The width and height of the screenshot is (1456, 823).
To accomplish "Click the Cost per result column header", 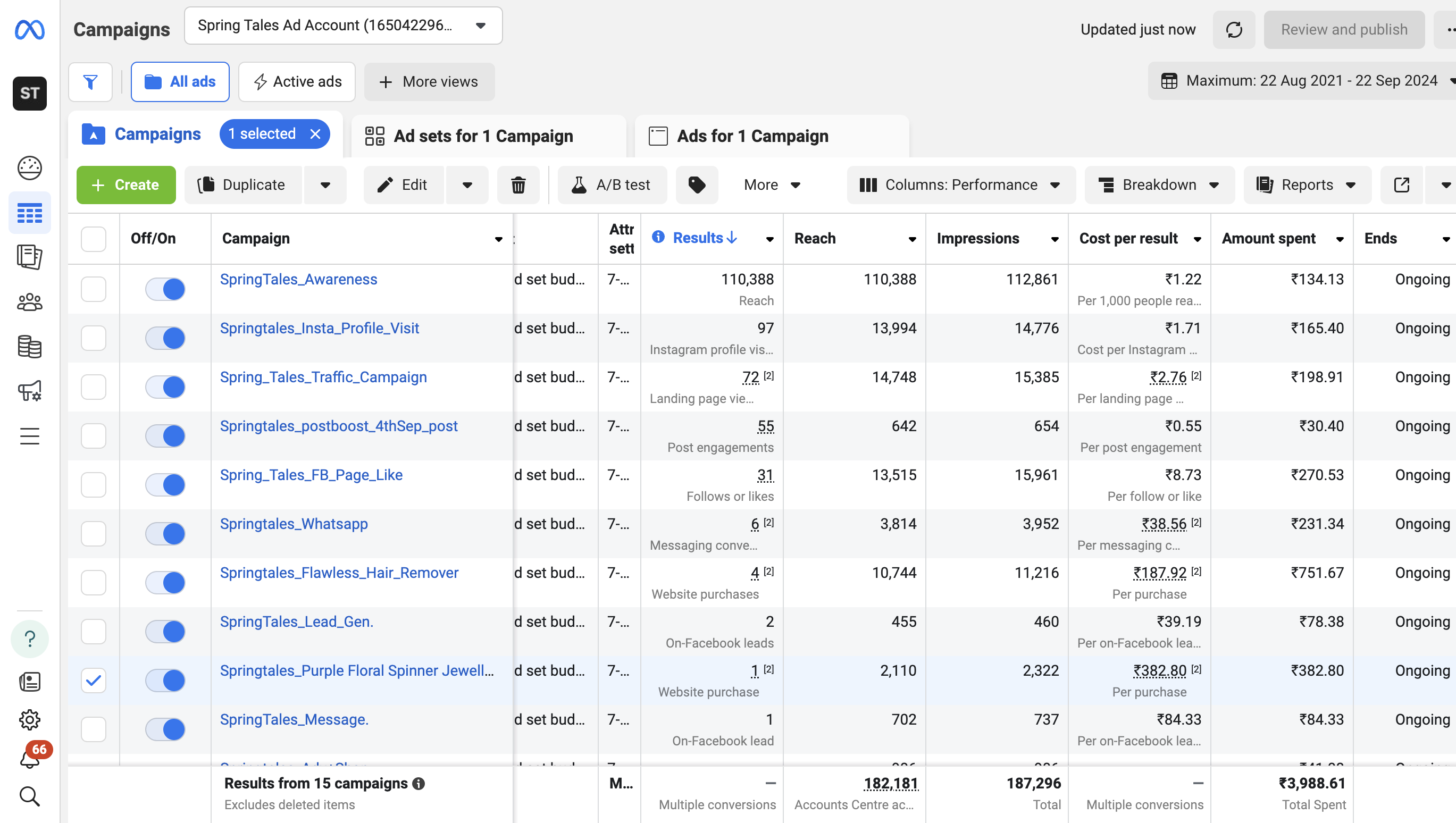I will [1128, 239].
